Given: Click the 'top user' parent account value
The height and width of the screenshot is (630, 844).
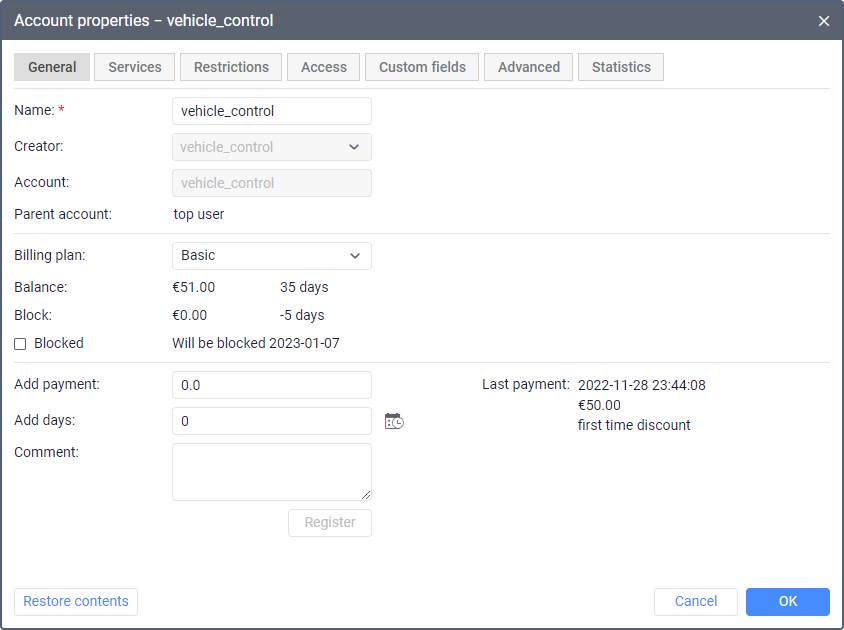Looking at the screenshot, I should pyautogui.click(x=199, y=214).
